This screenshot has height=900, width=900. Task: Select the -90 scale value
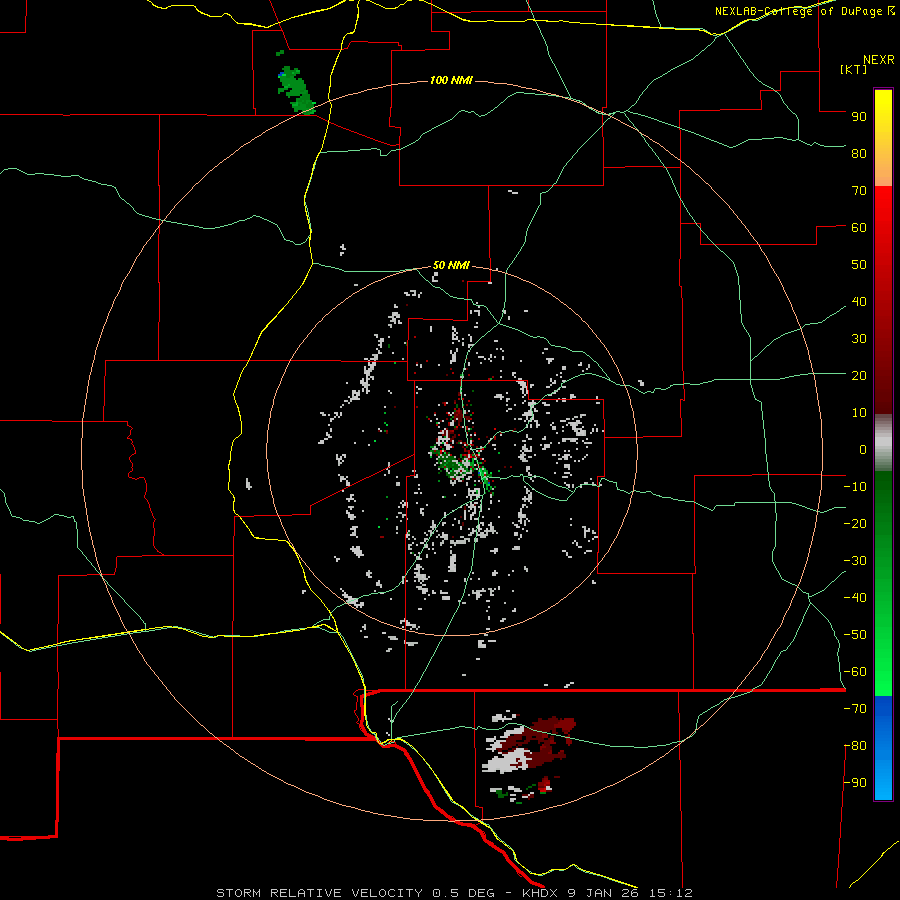click(x=855, y=783)
